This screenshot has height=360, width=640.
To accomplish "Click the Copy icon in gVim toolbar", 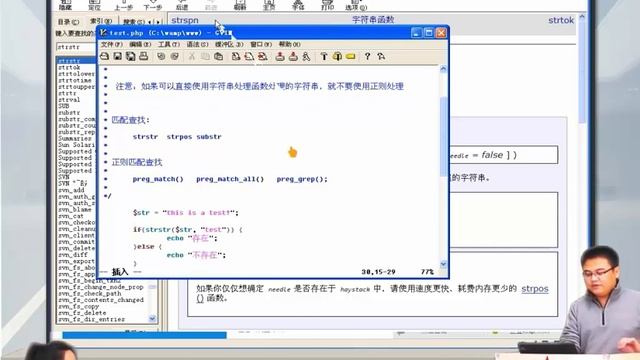I will coord(205,56).
